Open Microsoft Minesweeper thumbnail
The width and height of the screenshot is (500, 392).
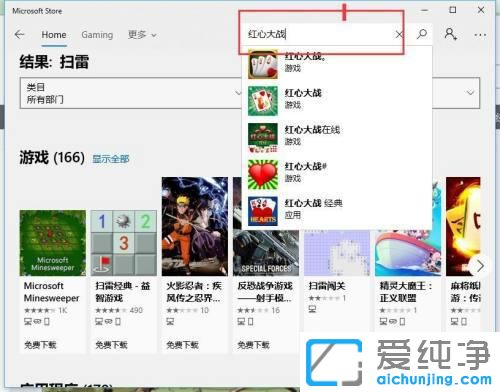tap(53, 243)
